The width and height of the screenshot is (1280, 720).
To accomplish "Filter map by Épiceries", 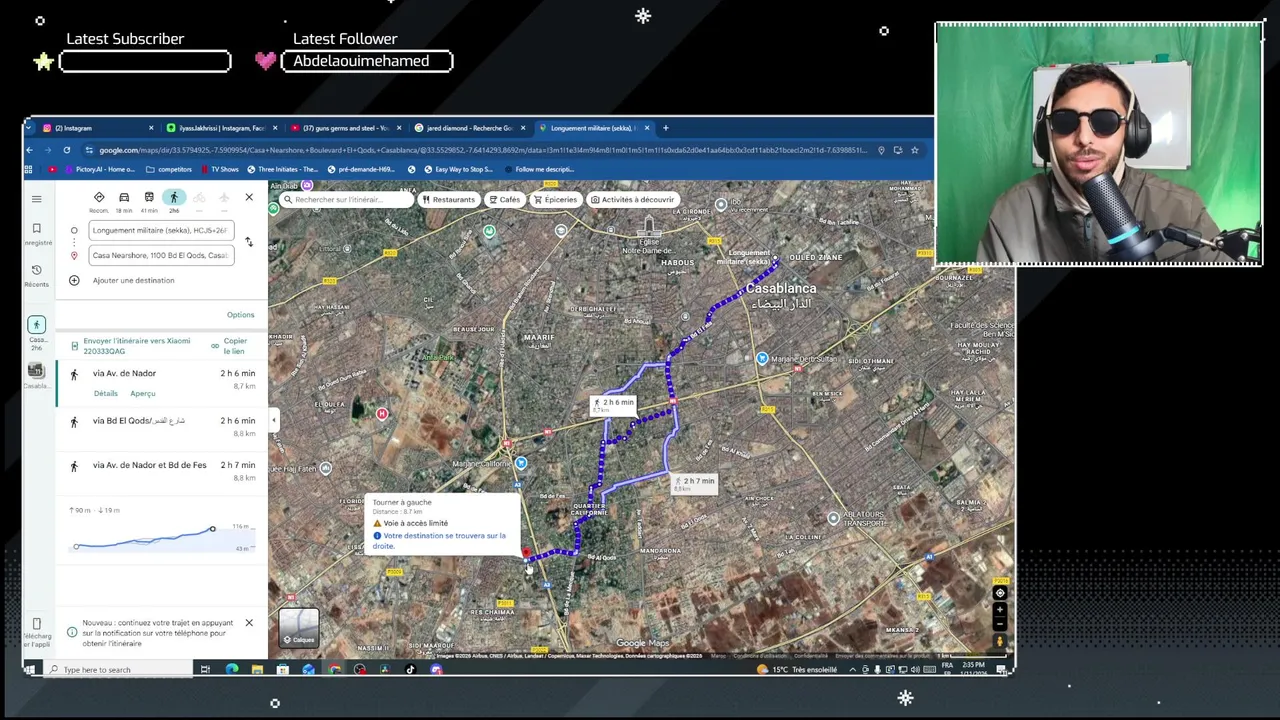I will (555, 199).
